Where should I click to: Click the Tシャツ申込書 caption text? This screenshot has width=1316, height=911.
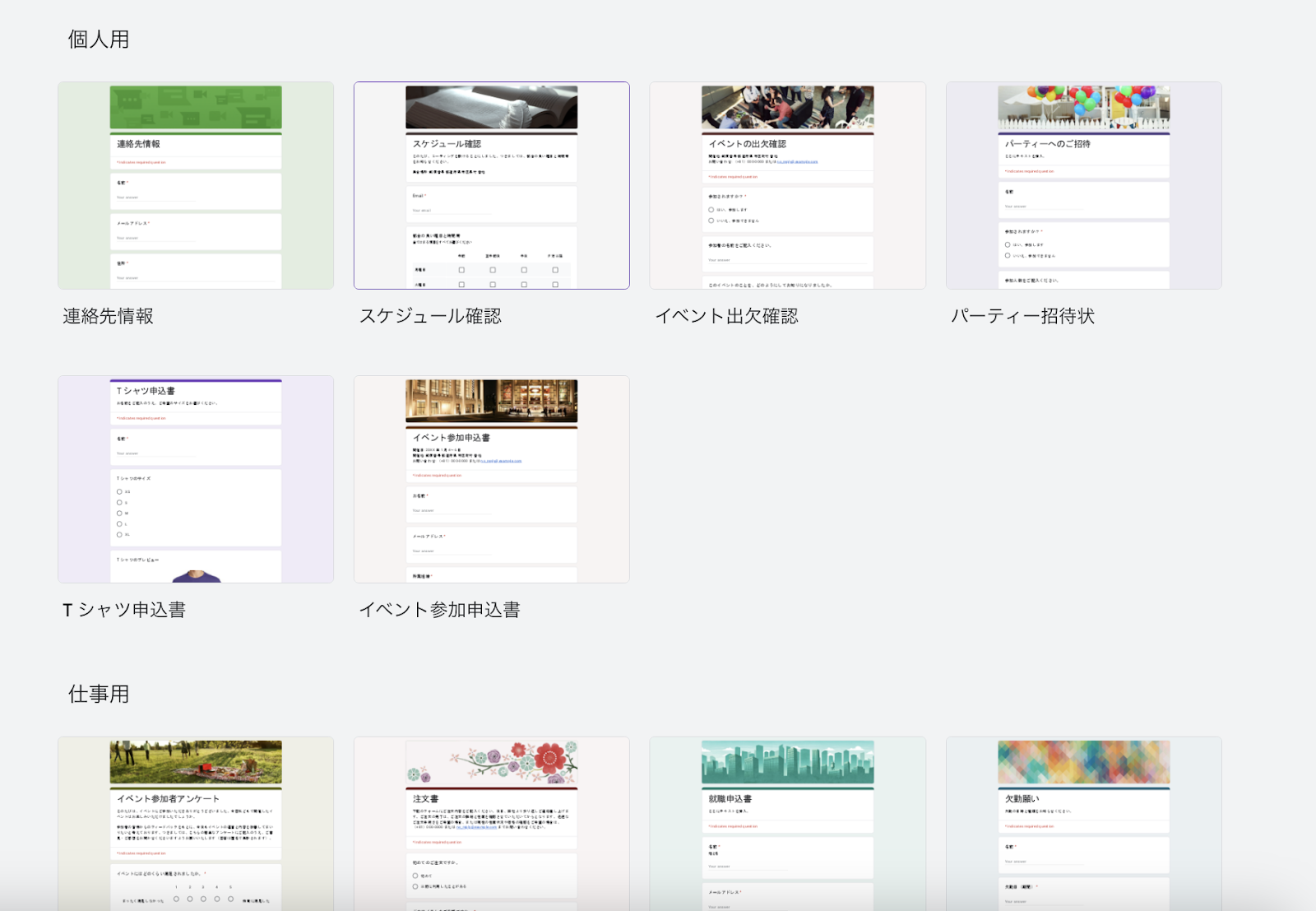[124, 610]
